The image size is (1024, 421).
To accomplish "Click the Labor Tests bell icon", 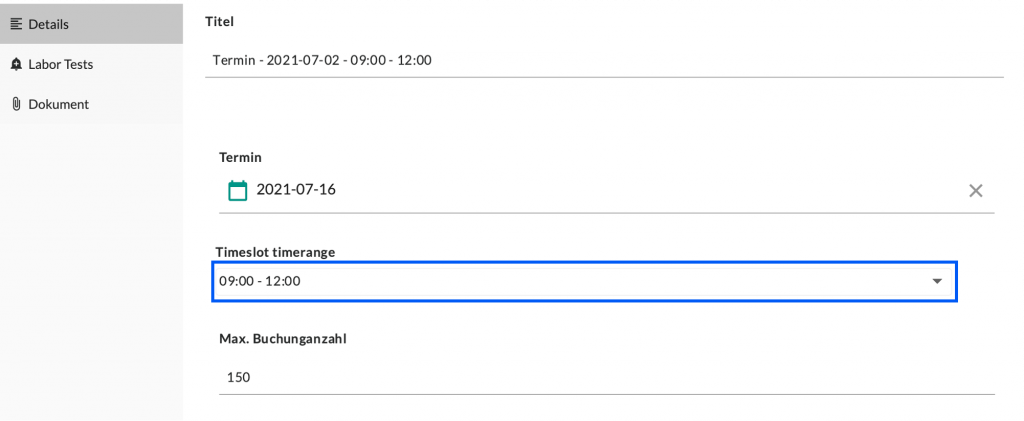I will click(16, 64).
